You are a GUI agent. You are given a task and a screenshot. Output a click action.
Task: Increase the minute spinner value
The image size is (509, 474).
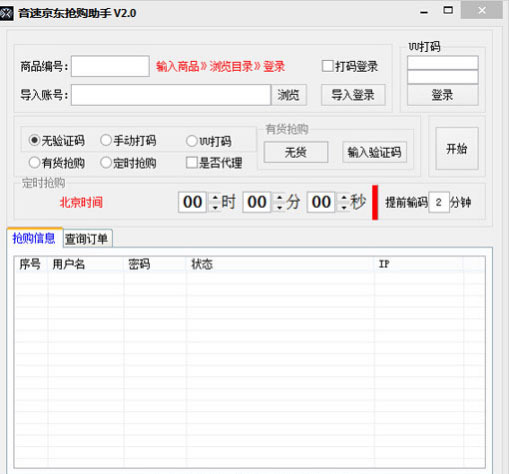pyautogui.click(x=279, y=198)
